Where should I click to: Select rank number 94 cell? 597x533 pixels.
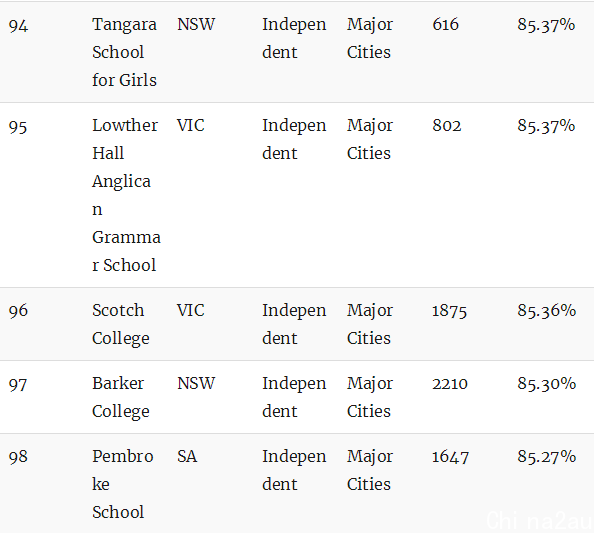click(18, 26)
